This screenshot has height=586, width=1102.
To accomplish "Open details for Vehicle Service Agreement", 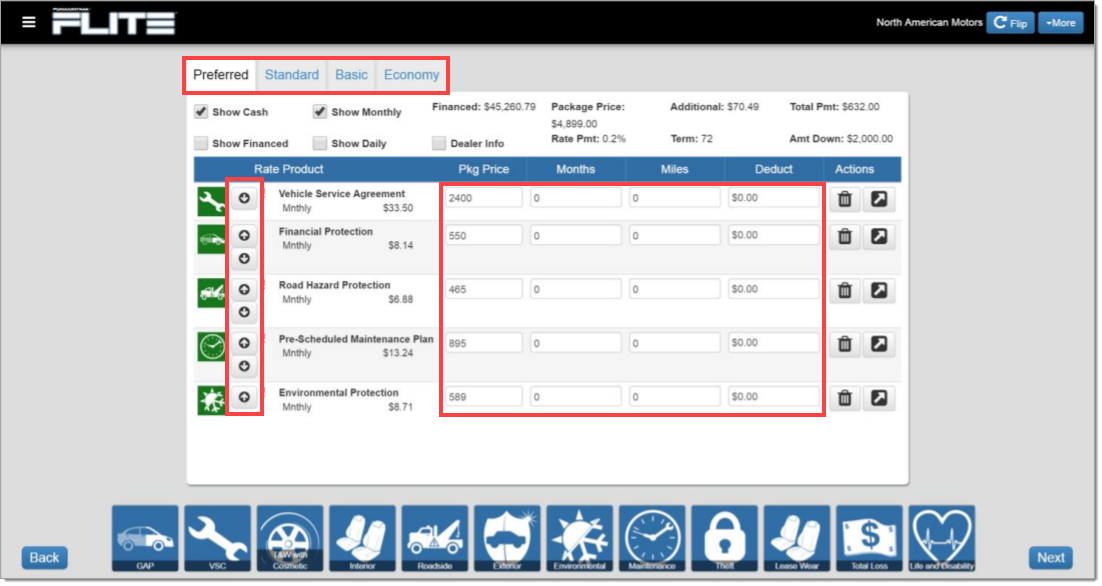I will (x=879, y=200).
